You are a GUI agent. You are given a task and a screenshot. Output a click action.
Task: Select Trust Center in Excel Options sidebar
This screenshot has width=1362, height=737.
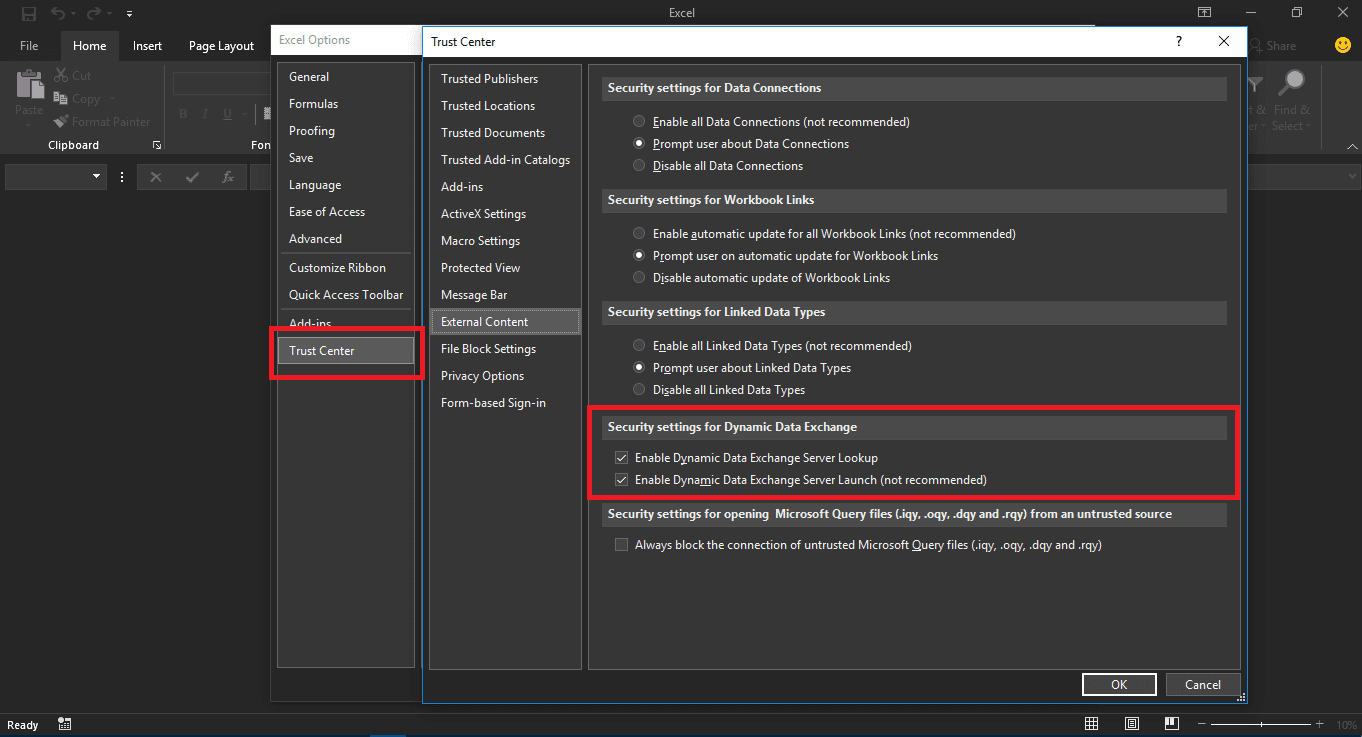pyautogui.click(x=345, y=351)
